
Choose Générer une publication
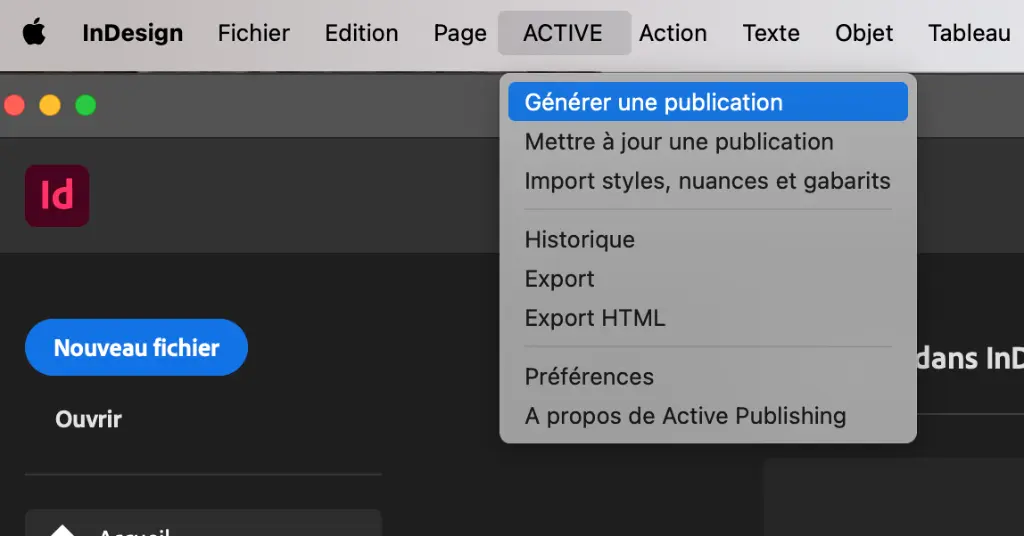coord(708,102)
